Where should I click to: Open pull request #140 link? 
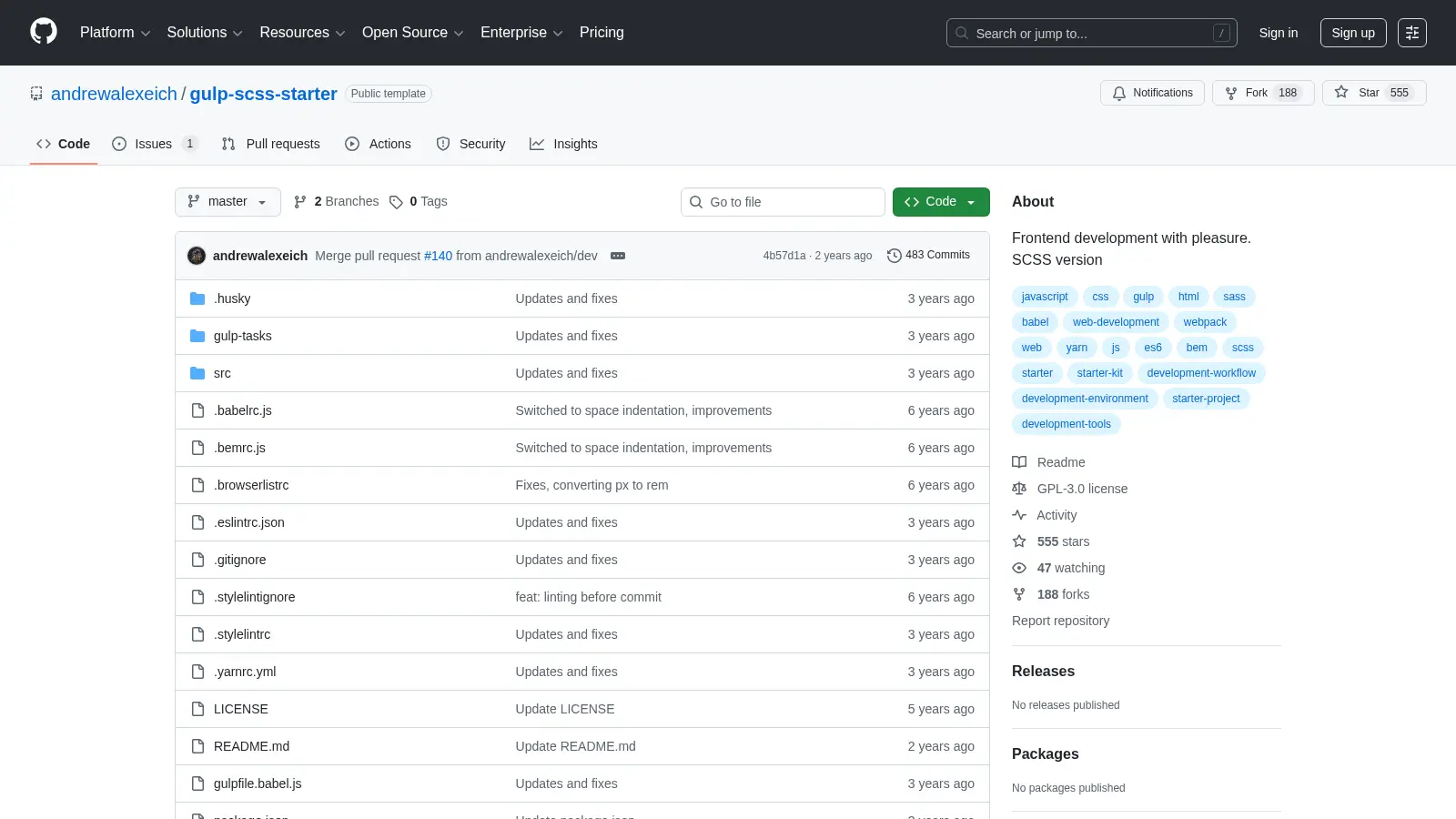coord(438,256)
